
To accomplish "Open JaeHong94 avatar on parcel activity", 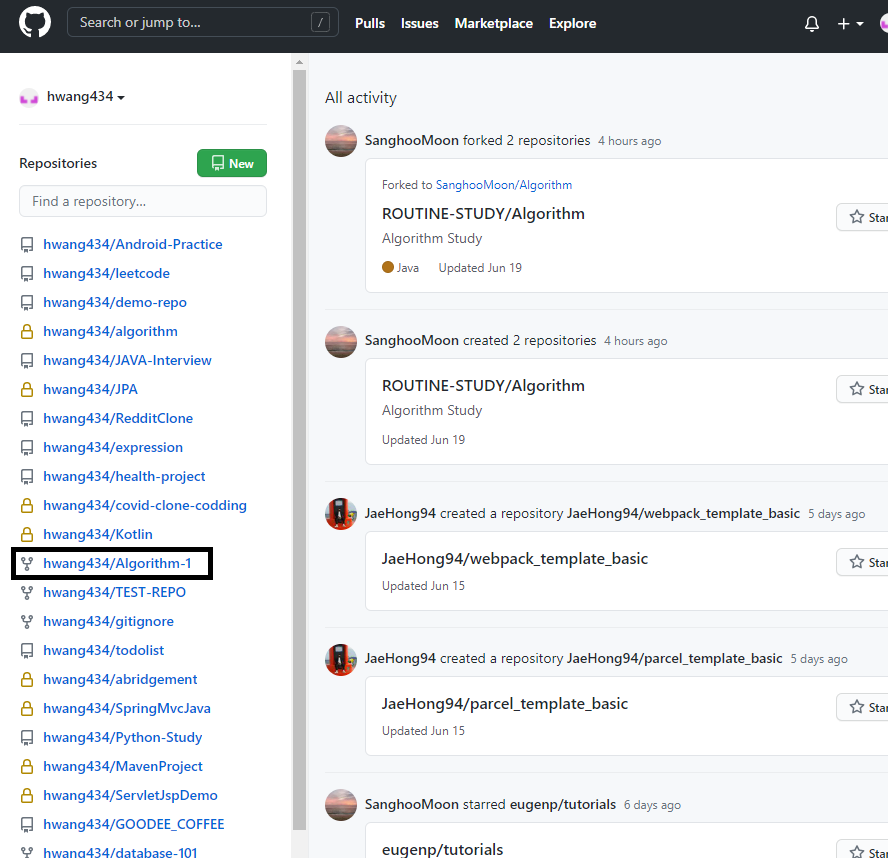I will (341, 659).
